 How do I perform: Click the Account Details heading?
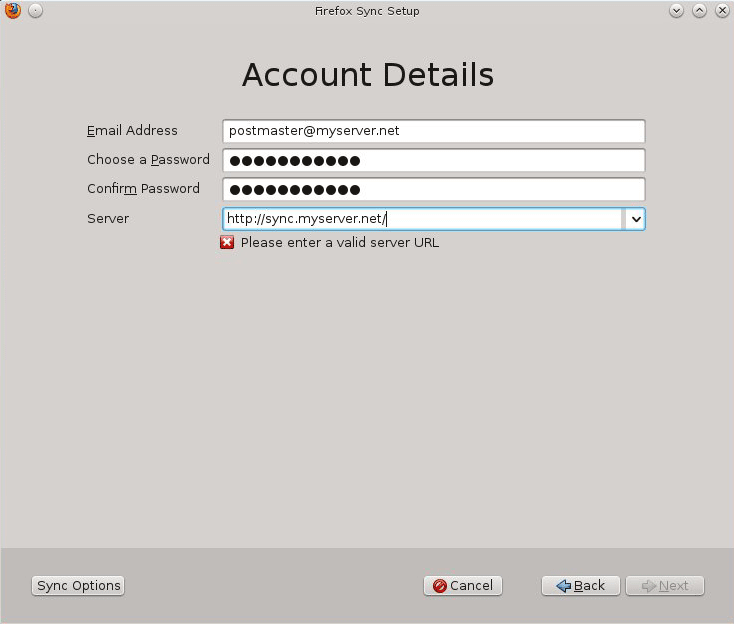368,75
